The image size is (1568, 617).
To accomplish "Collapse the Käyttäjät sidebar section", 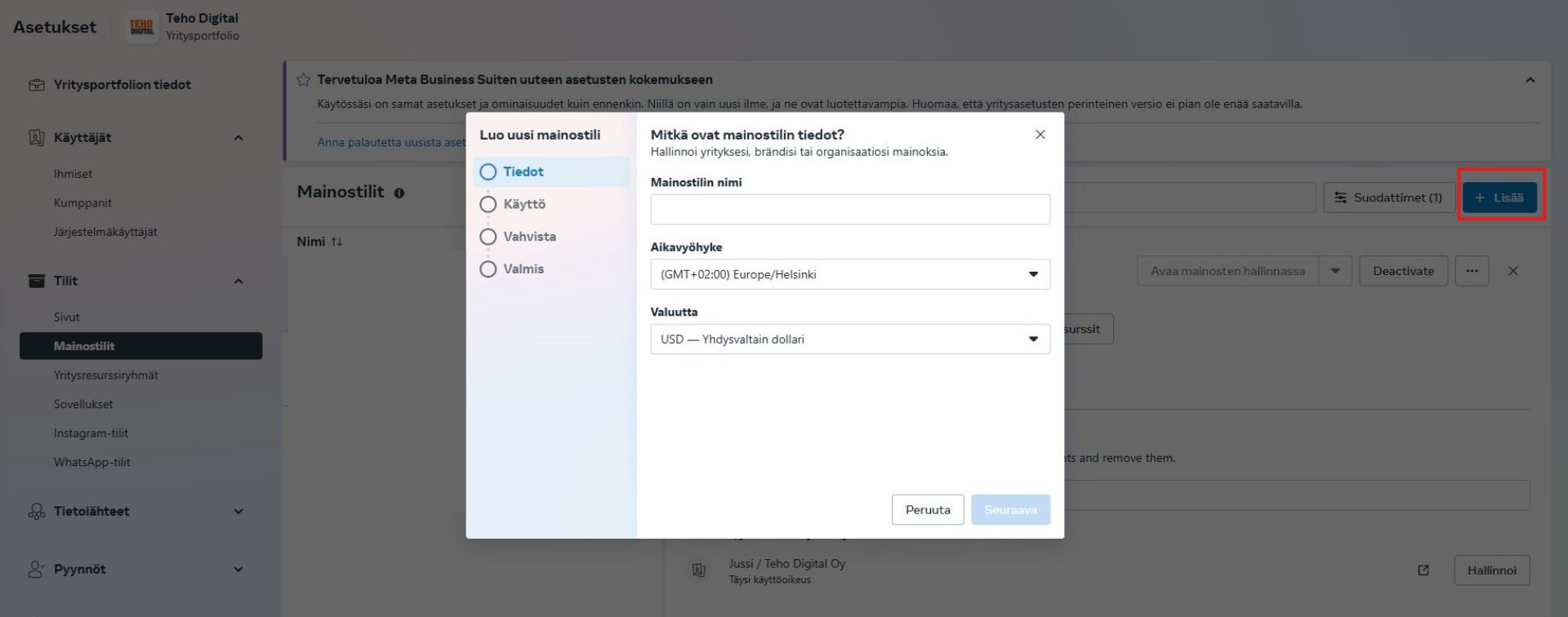I will pos(238,138).
